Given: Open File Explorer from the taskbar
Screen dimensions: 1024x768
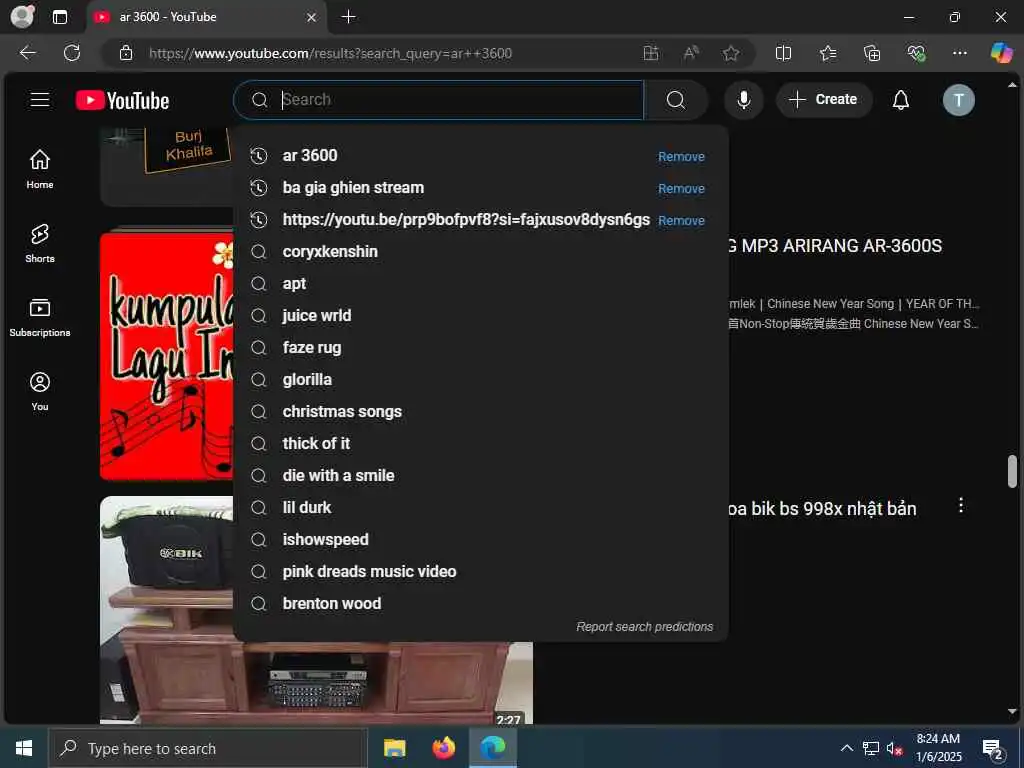Looking at the screenshot, I should pyautogui.click(x=394, y=748).
